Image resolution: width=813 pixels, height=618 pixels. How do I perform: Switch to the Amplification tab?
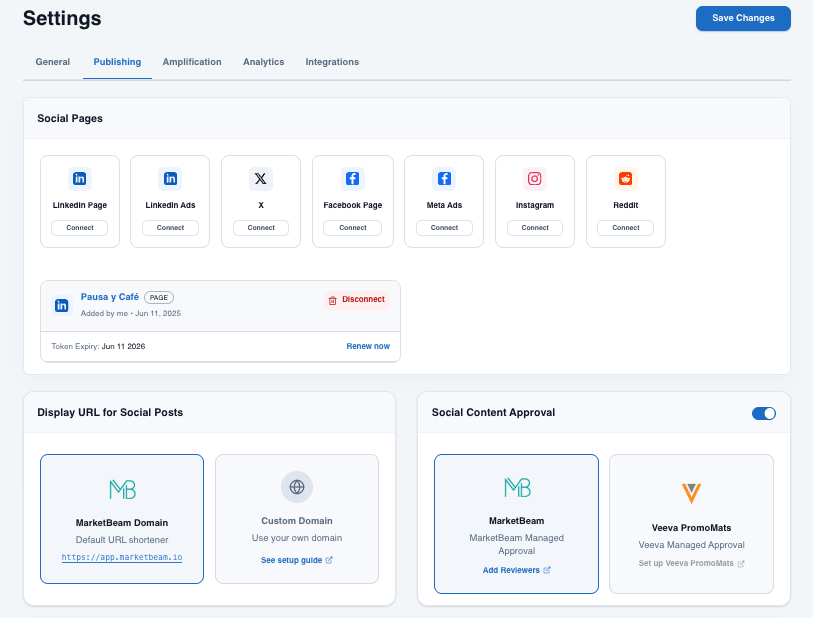point(192,62)
